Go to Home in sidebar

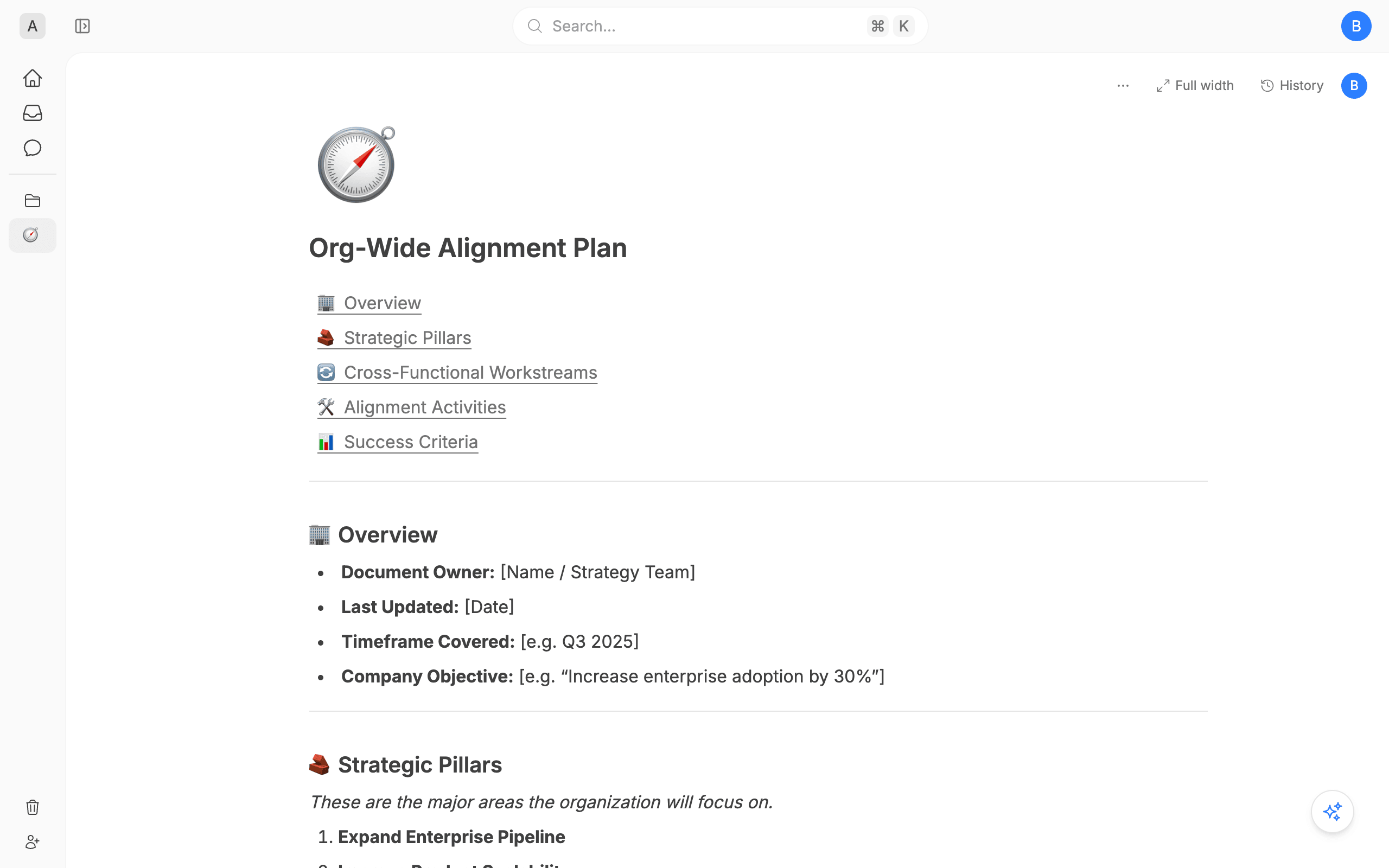pos(32,78)
